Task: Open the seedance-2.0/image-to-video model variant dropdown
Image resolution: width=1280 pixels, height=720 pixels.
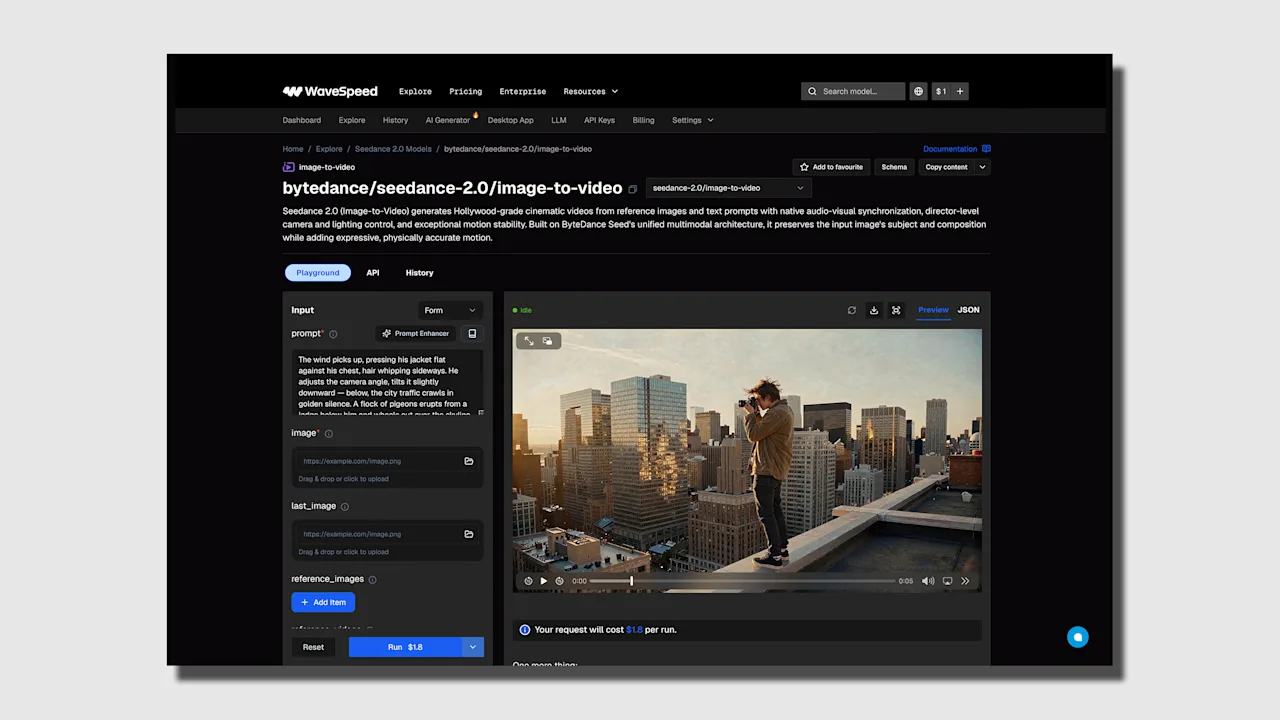Action: click(727, 188)
